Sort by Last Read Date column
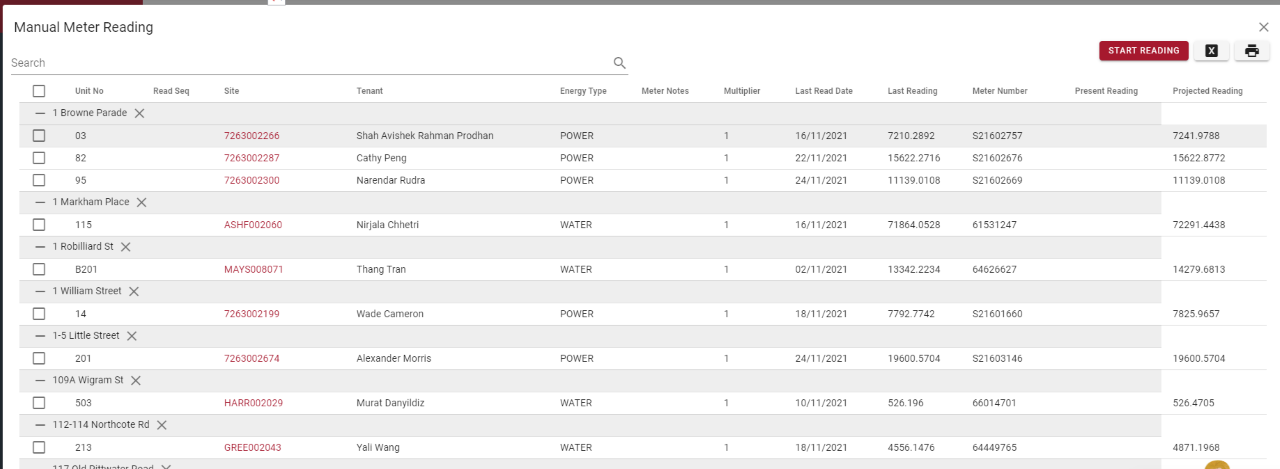This screenshot has width=1280, height=469. coord(823,91)
